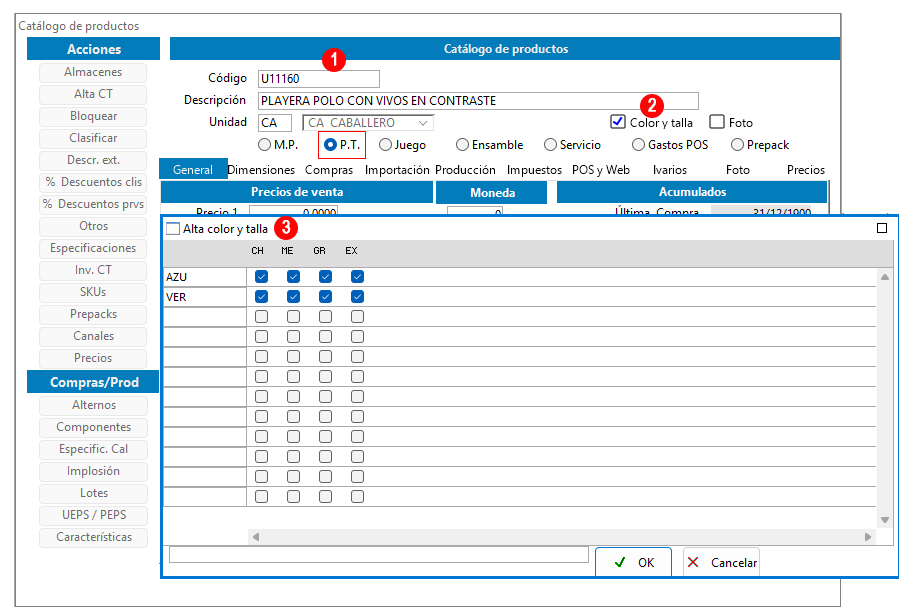Click the Descr. ext. button
This screenshot has height=614, width=909.
[93, 161]
